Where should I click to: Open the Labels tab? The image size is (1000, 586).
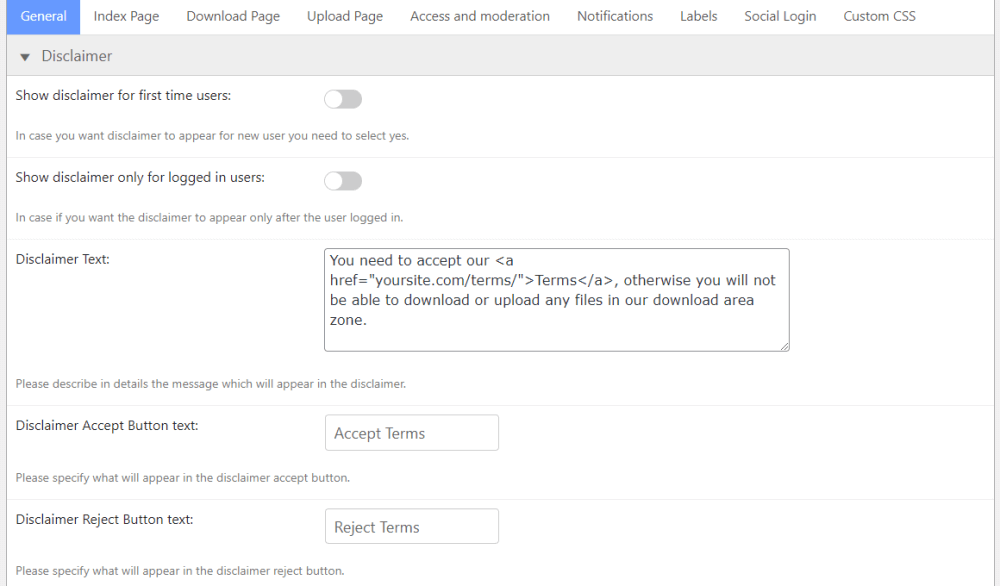(698, 16)
